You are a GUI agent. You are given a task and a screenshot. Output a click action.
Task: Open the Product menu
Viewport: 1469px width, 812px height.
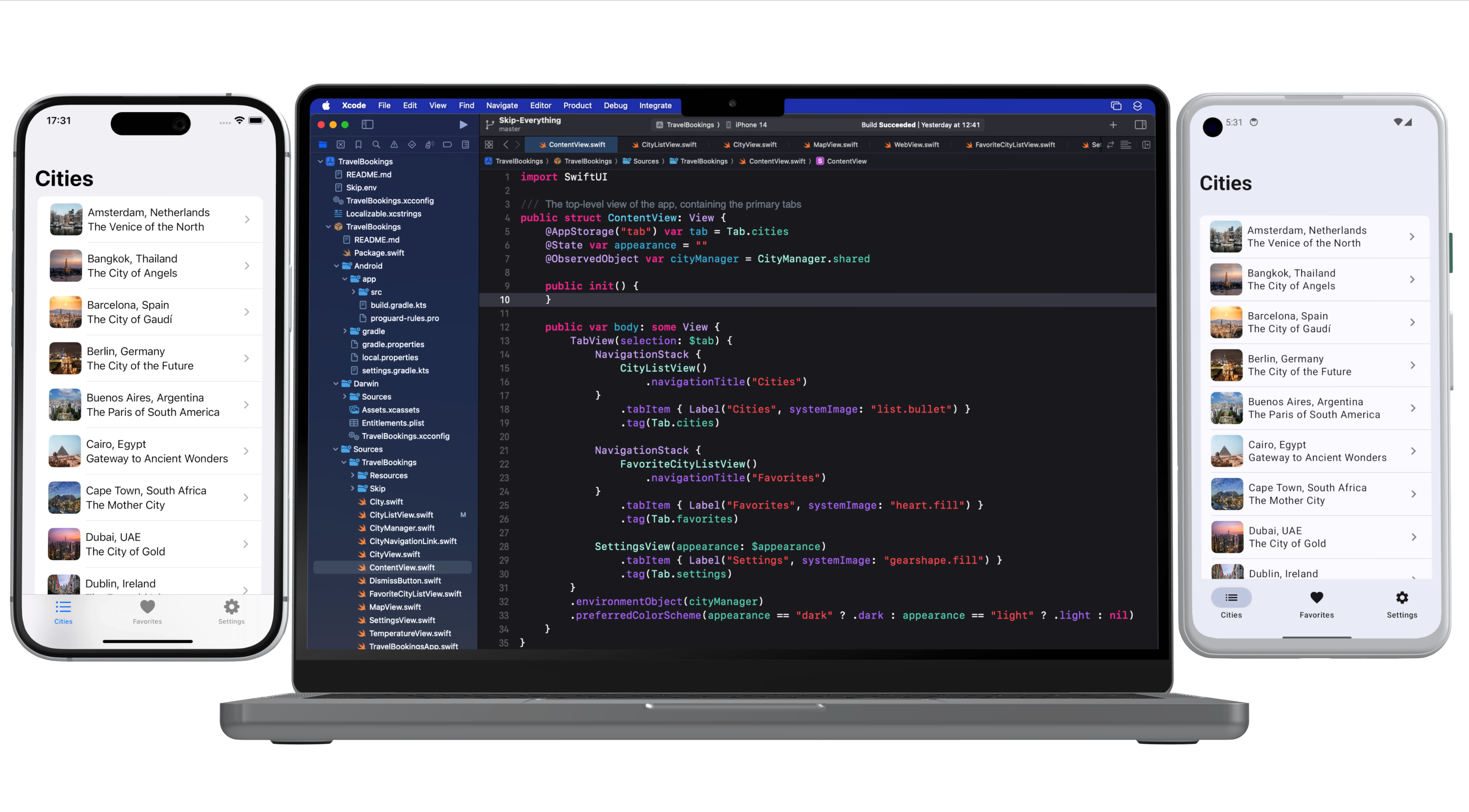577,105
